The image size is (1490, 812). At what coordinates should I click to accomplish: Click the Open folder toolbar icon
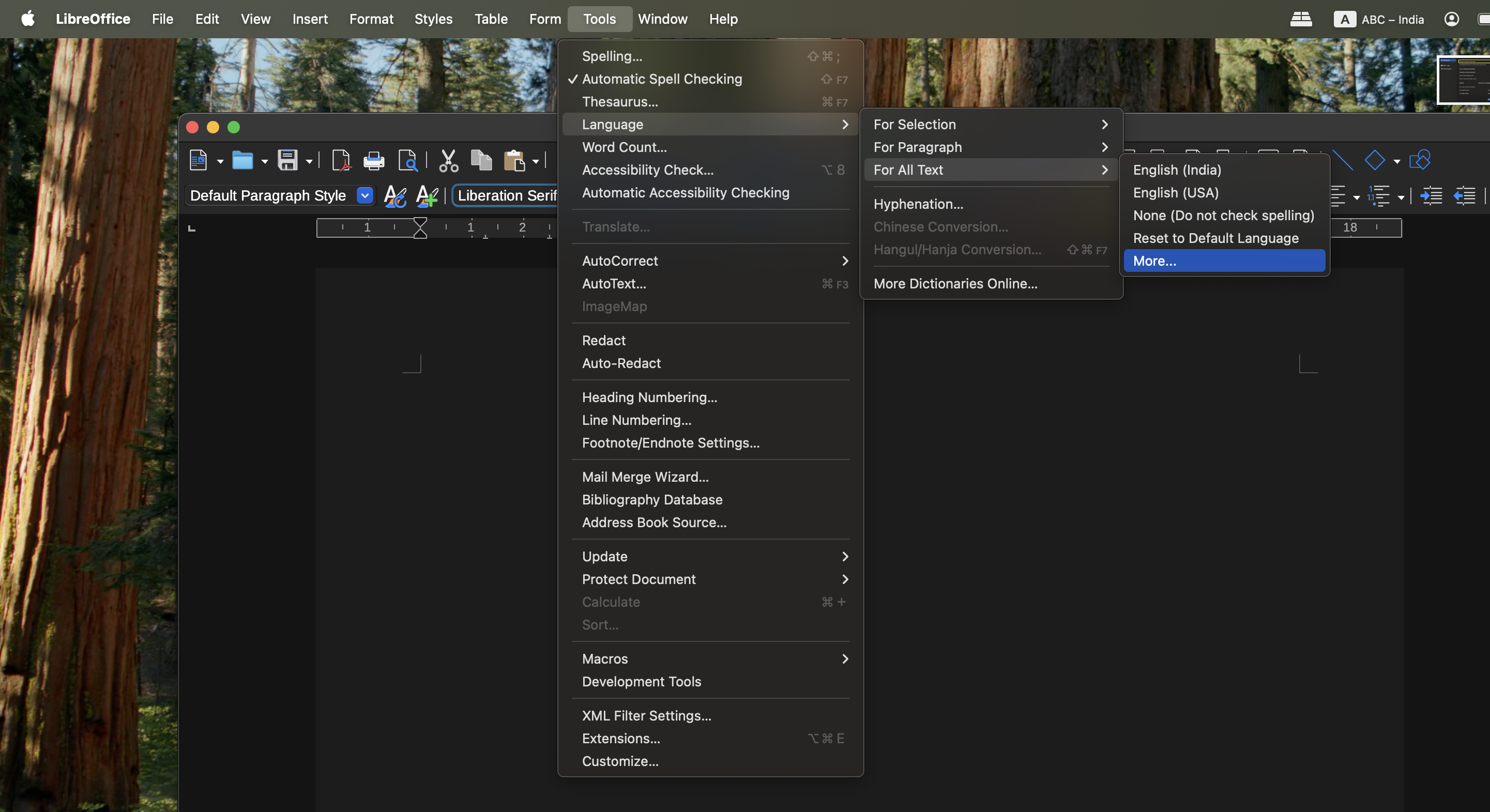coord(242,160)
